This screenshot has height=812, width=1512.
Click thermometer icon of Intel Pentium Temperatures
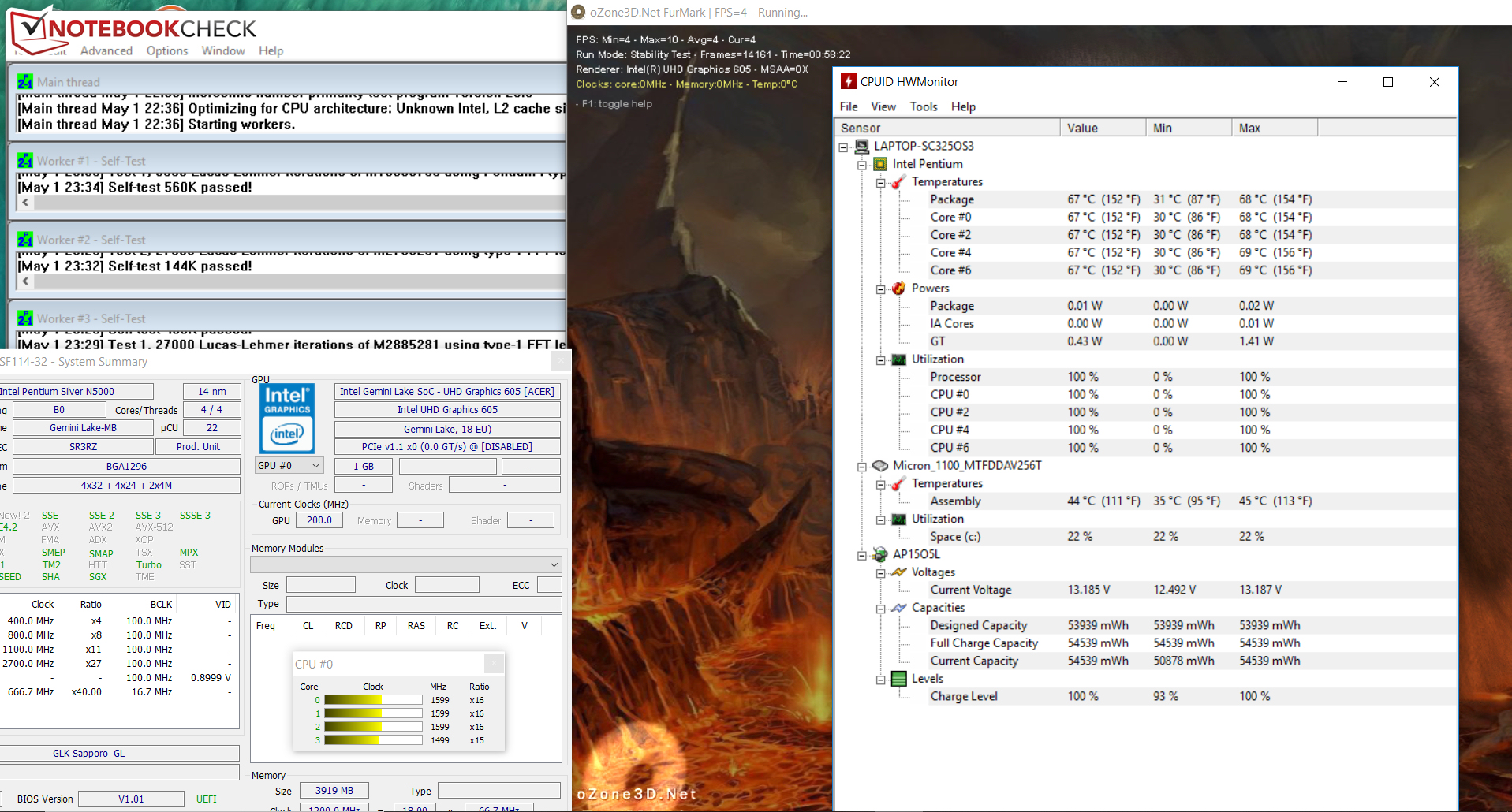point(898,182)
